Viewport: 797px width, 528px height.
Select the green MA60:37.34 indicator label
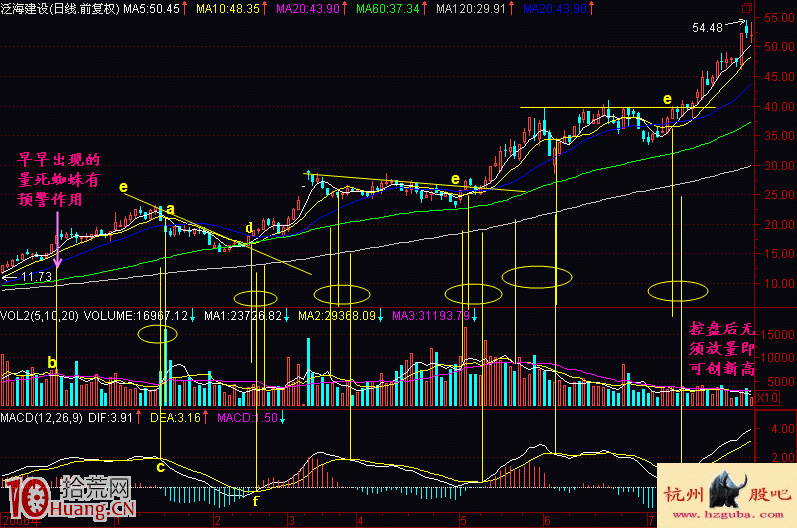pyautogui.click(x=387, y=9)
